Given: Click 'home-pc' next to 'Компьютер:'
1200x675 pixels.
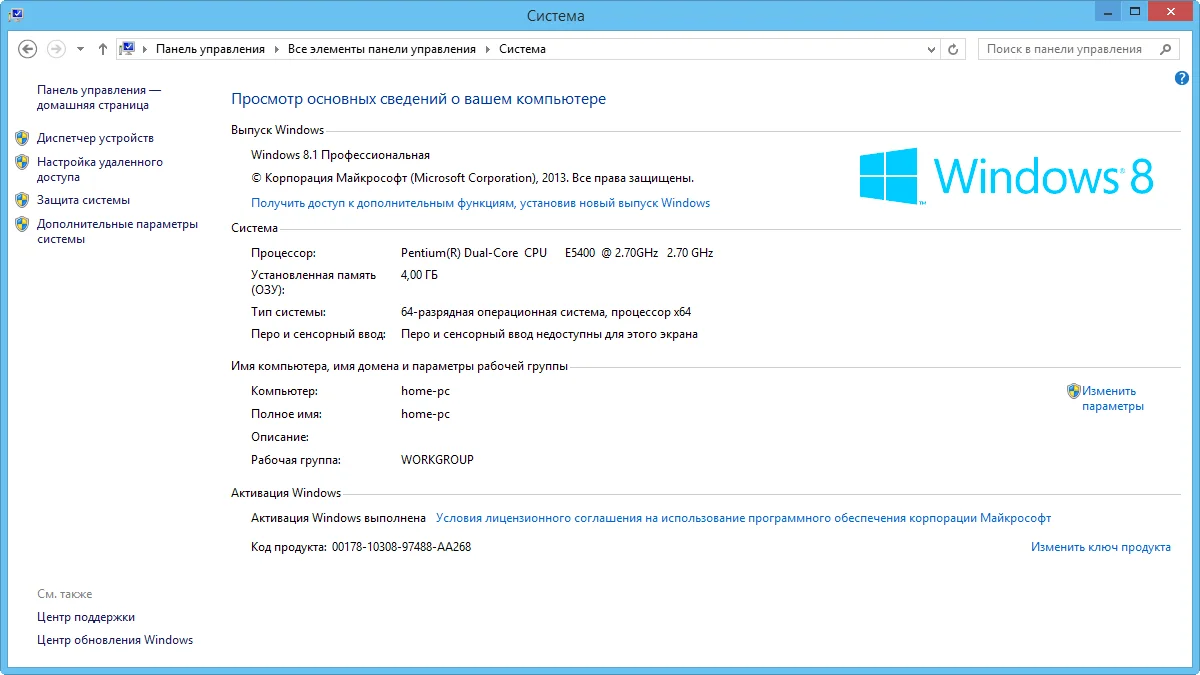Looking at the screenshot, I should tap(425, 391).
